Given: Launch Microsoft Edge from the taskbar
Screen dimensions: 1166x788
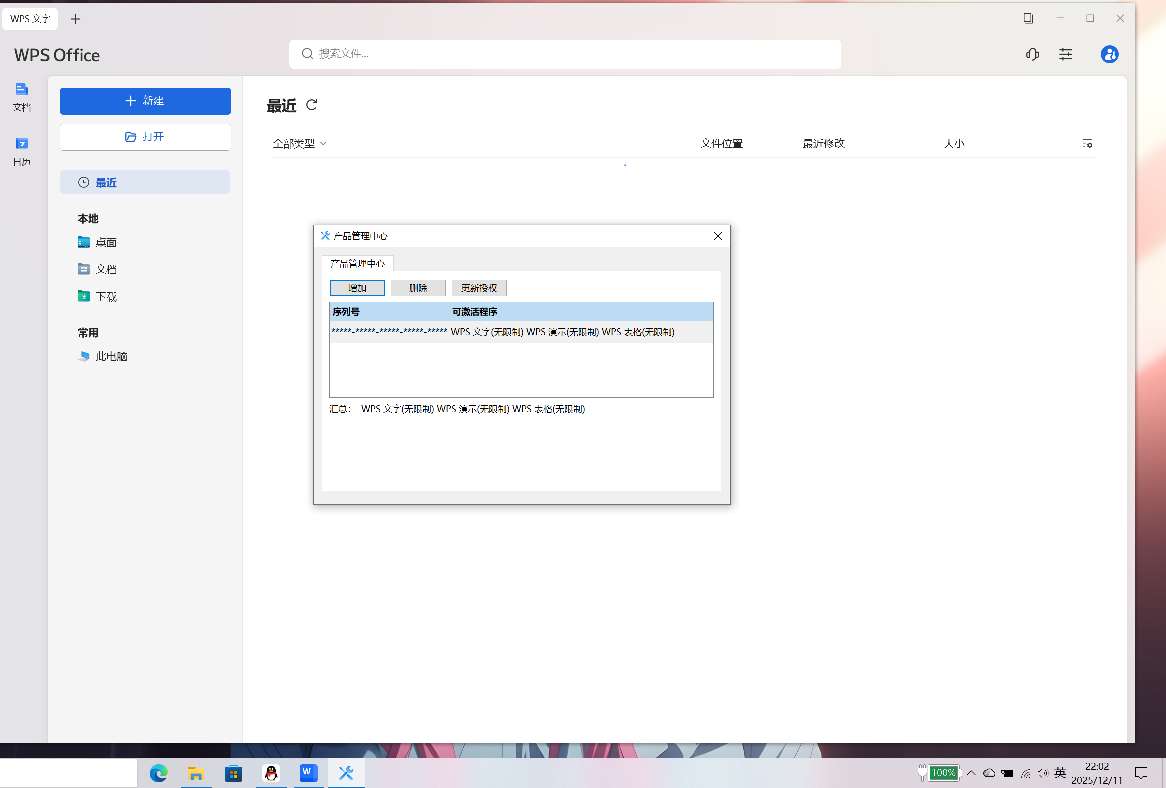Looking at the screenshot, I should pyautogui.click(x=158, y=773).
